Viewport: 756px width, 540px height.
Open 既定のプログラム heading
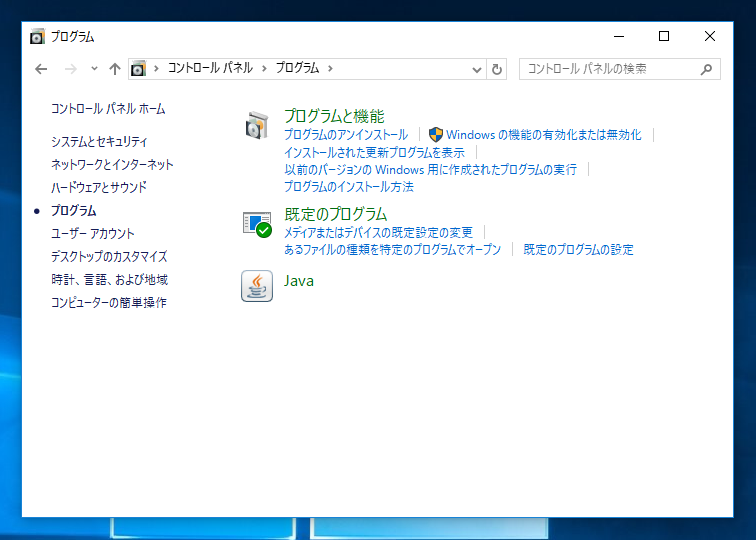(x=336, y=214)
